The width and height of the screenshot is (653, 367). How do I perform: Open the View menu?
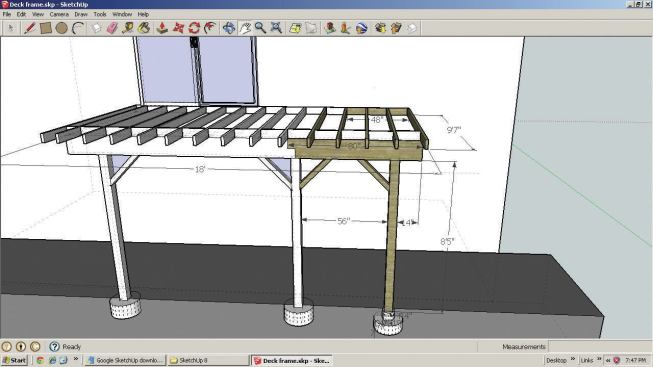click(38, 14)
